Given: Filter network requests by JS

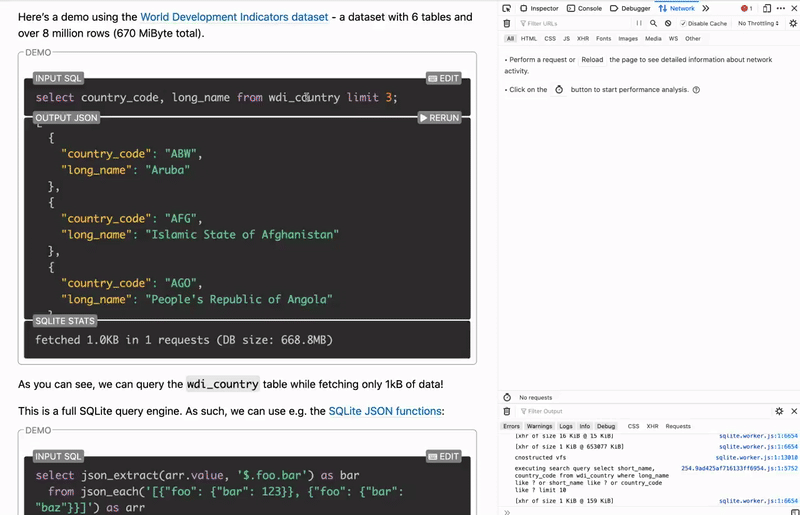Looking at the screenshot, I should coord(566,39).
